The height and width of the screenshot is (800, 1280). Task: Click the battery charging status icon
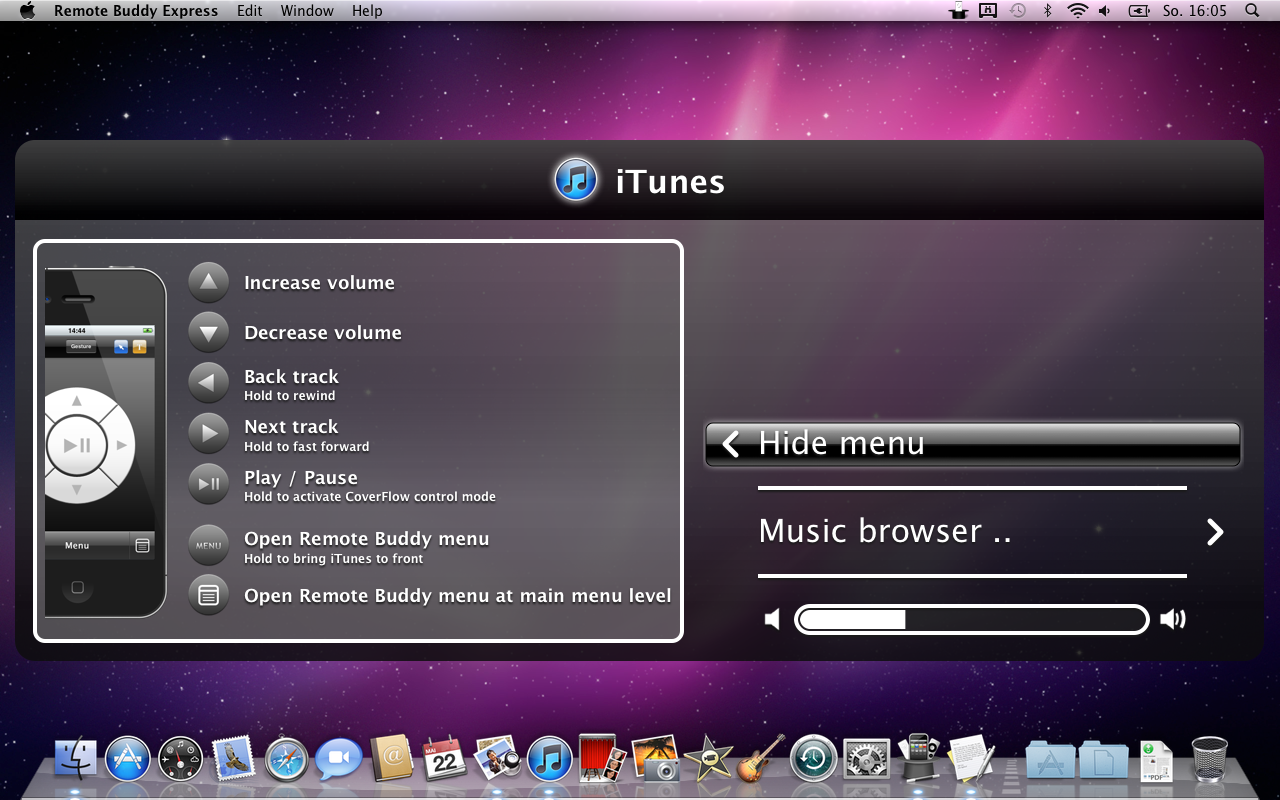[1139, 11]
